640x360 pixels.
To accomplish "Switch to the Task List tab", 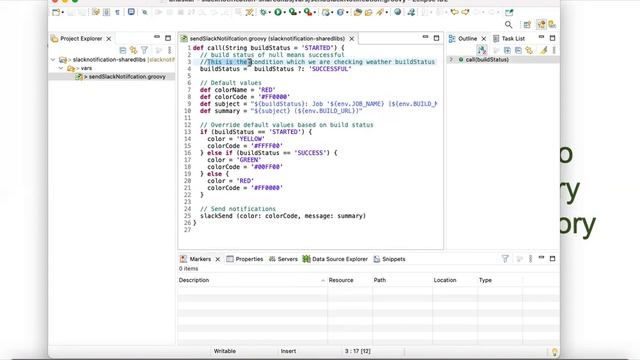I will click(513, 38).
